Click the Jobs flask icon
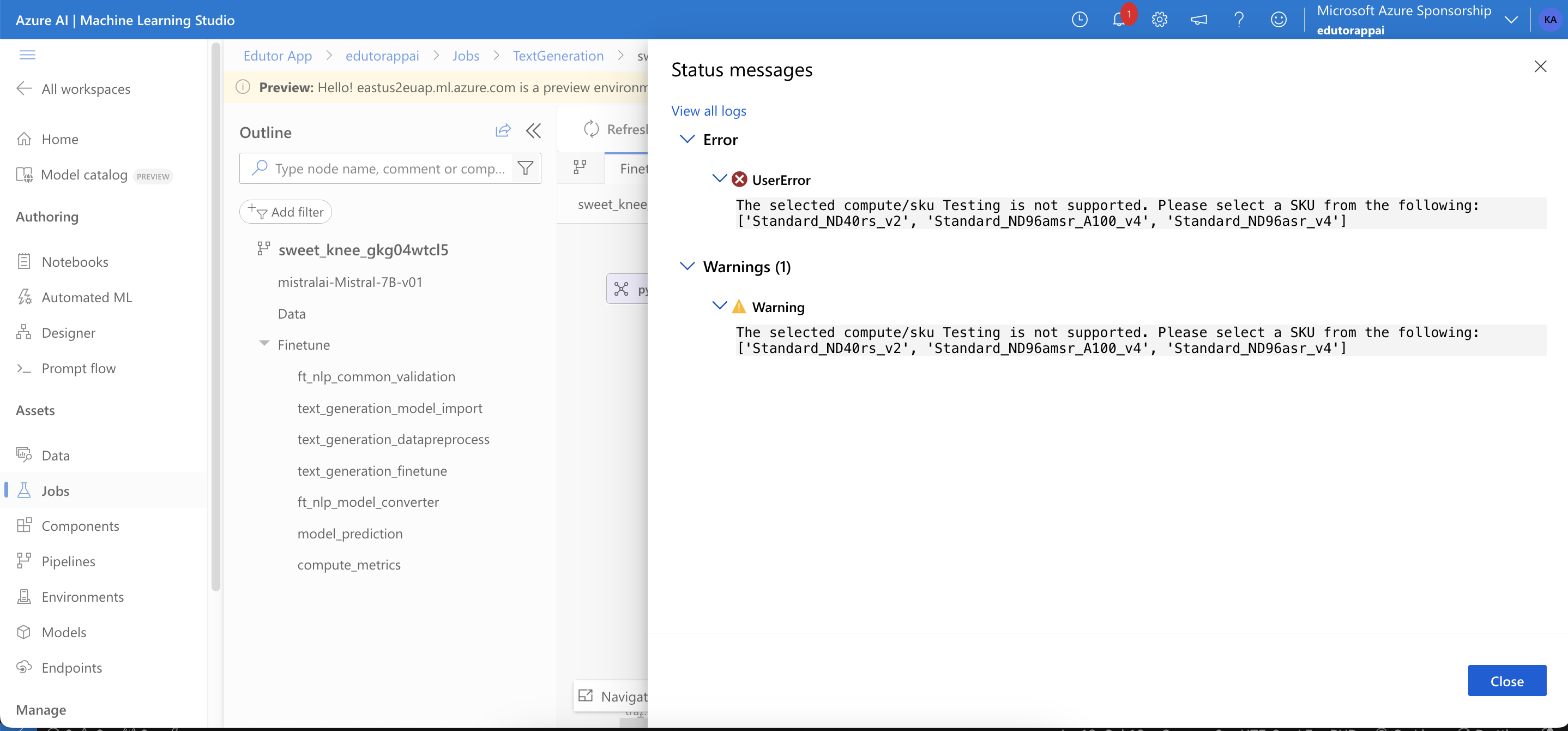The width and height of the screenshot is (1568, 731). 24,490
